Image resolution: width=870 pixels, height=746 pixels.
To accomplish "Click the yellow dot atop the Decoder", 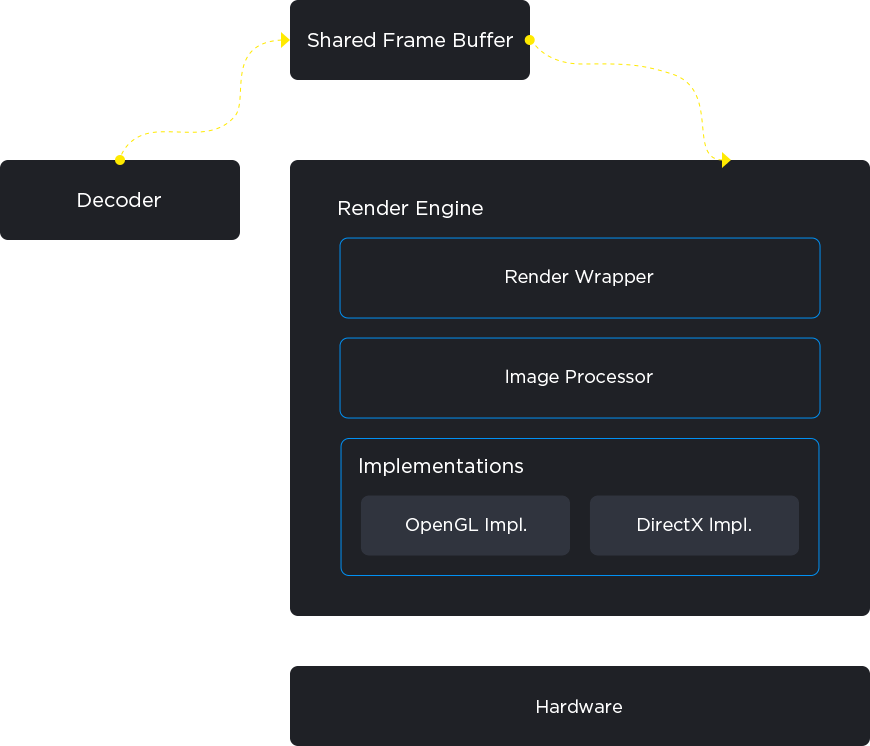I will click(120, 159).
